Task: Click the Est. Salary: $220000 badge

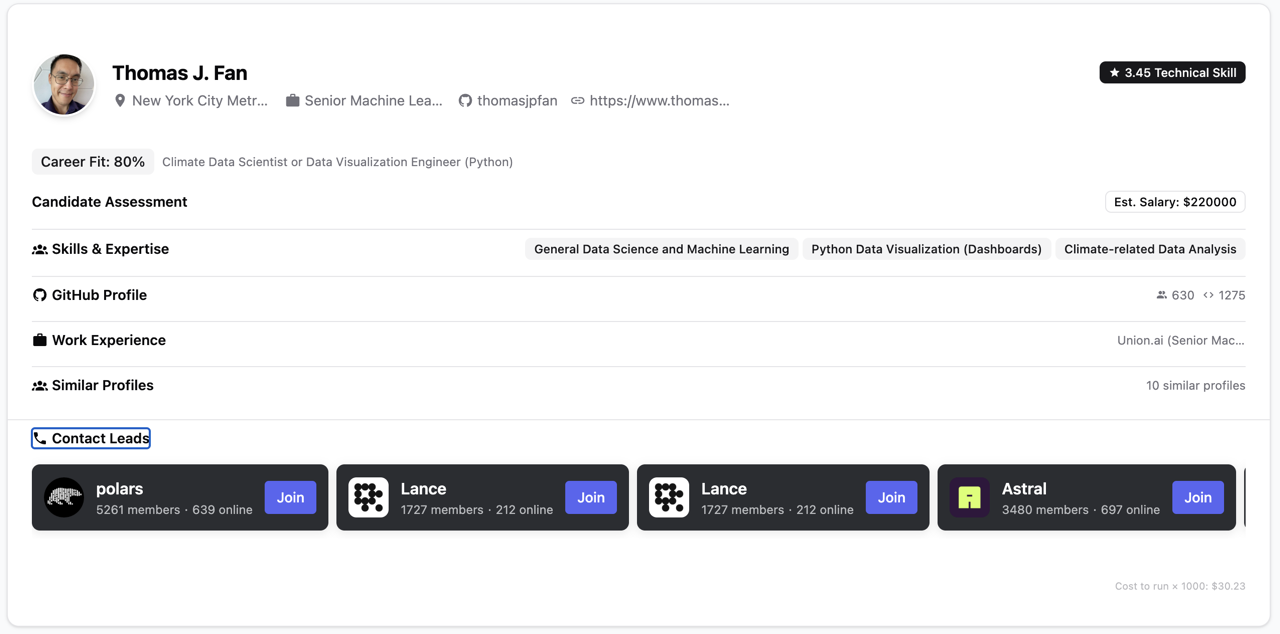Action: (1175, 202)
